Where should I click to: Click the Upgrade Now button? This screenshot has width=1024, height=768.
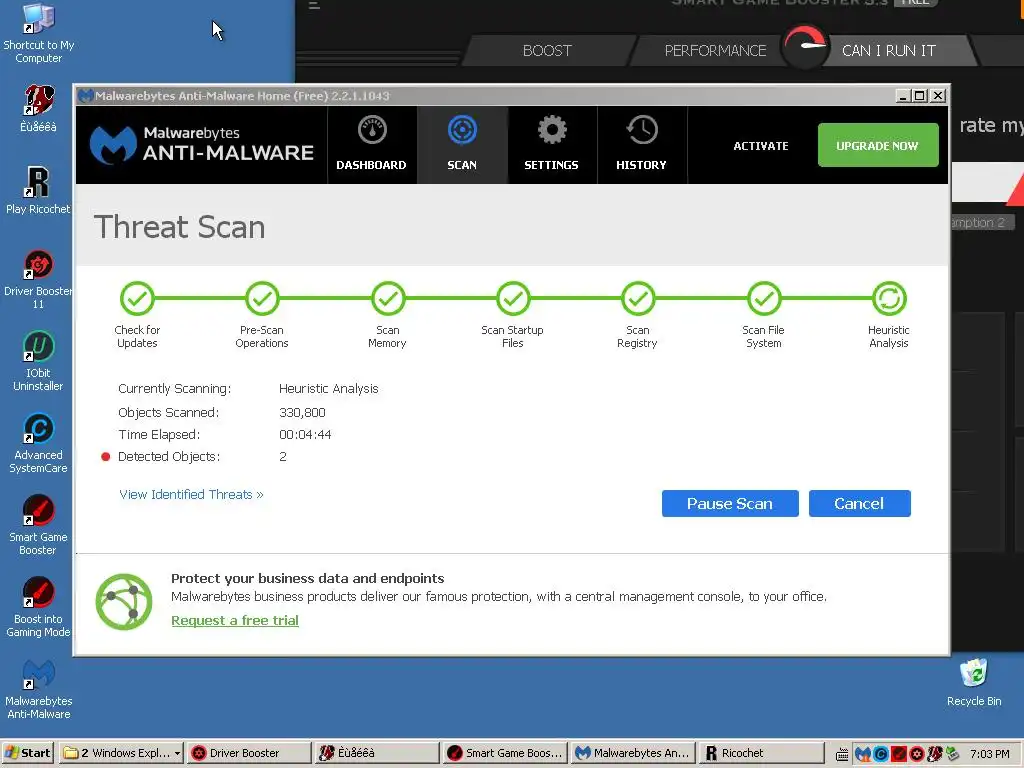tap(878, 145)
